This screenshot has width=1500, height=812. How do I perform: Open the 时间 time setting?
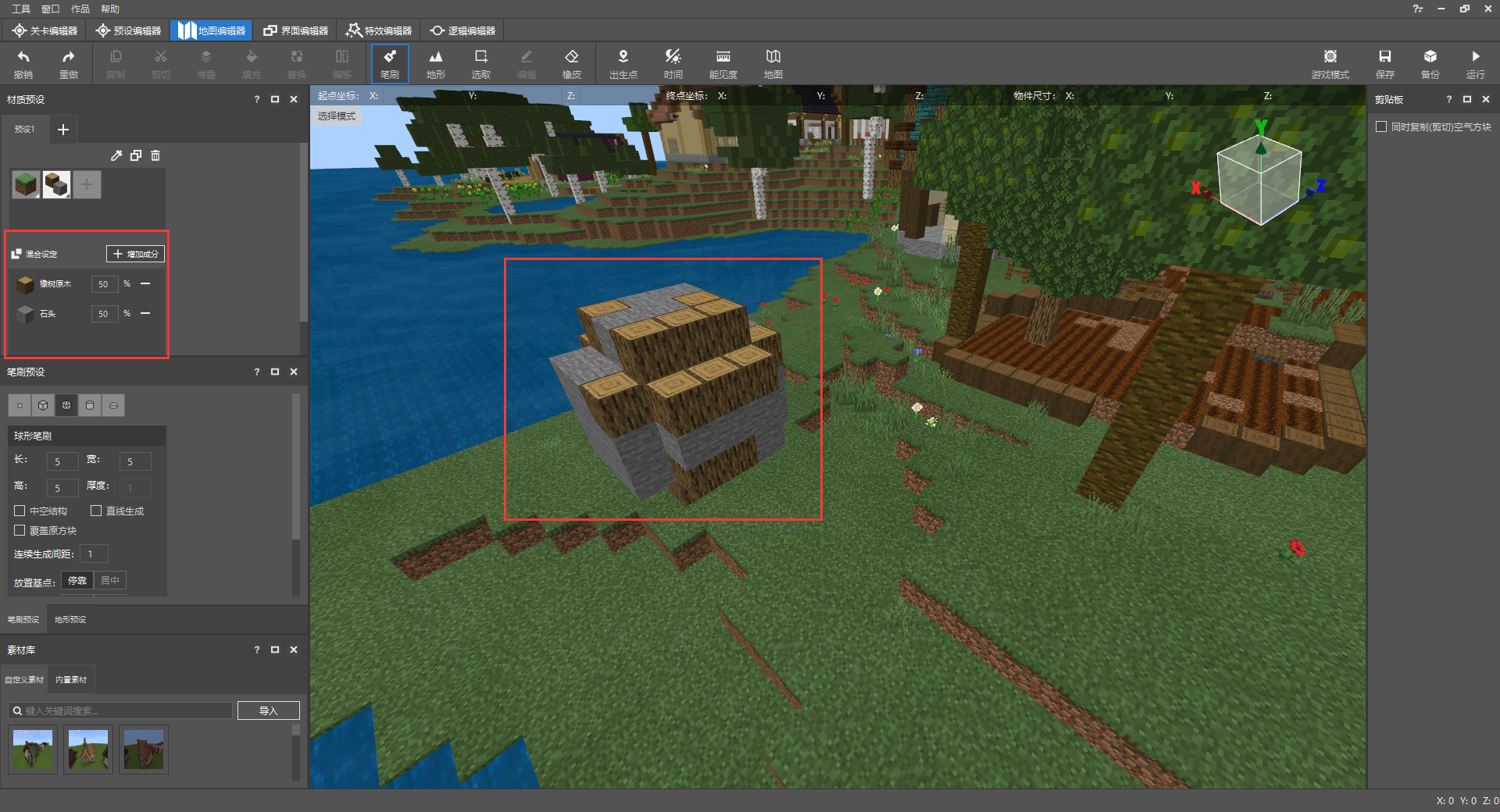pyautogui.click(x=673, y=63)
